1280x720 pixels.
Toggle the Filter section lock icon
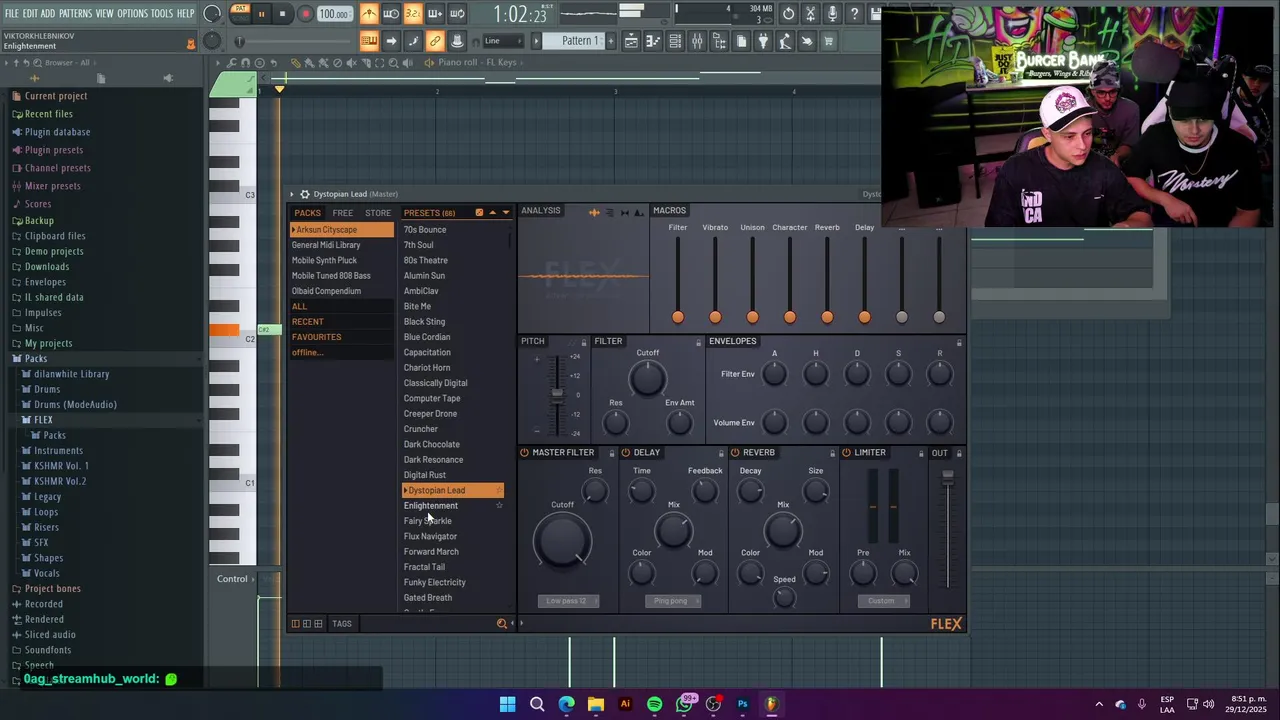click(699, 342)
